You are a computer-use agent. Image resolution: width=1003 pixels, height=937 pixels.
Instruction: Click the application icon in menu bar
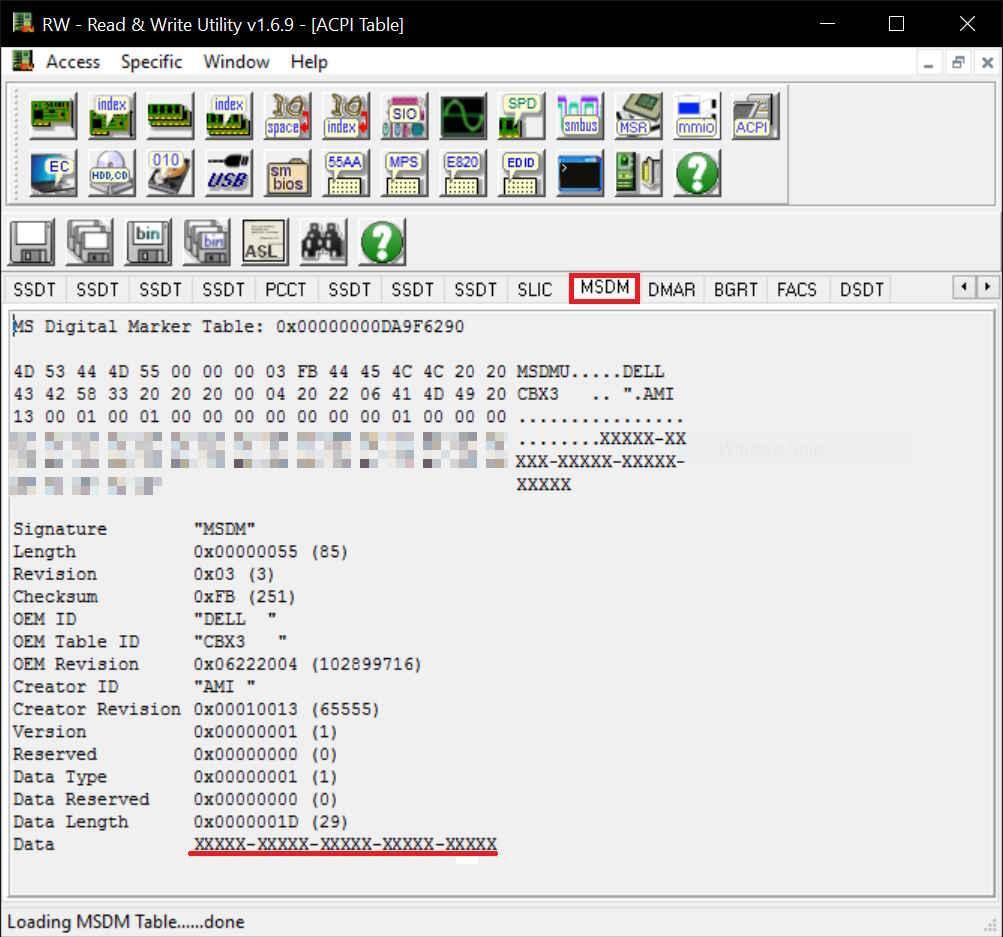pos(22,61)
